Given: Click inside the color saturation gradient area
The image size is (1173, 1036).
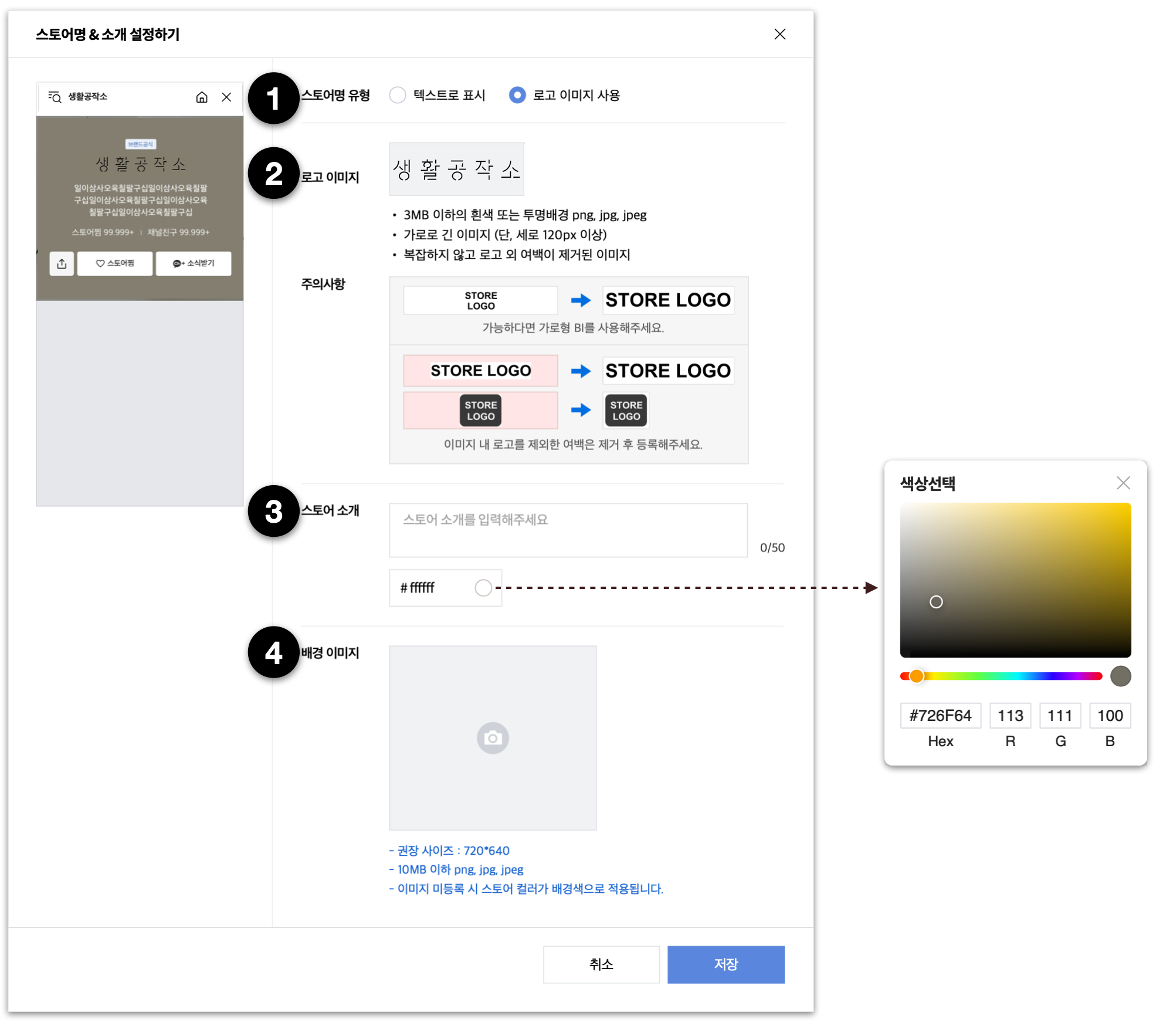Looking at the screenshot, I should (1015, 579).
